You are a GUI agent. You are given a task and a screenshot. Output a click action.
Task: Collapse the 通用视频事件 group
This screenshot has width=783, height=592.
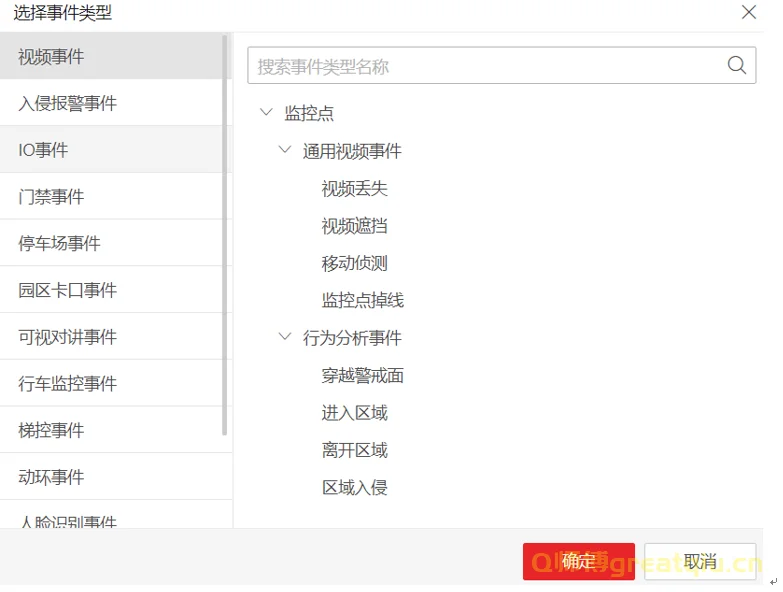click(285, 151)
